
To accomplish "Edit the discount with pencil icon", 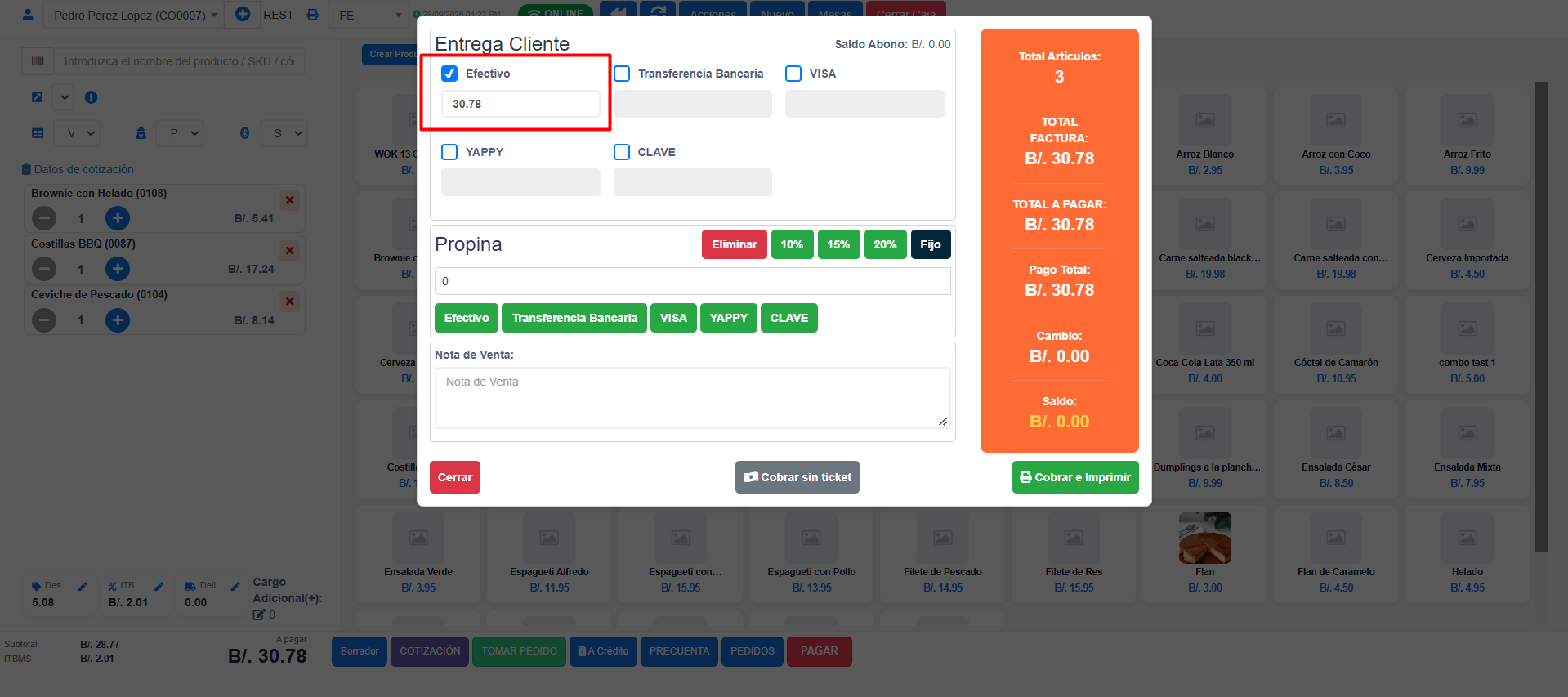I will [83, 586].
